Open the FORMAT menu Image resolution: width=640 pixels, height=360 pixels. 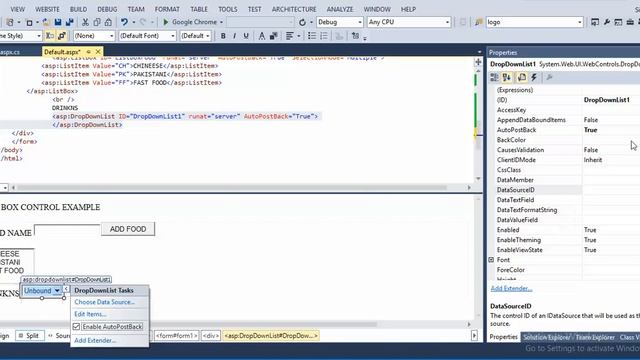[167, 9]
